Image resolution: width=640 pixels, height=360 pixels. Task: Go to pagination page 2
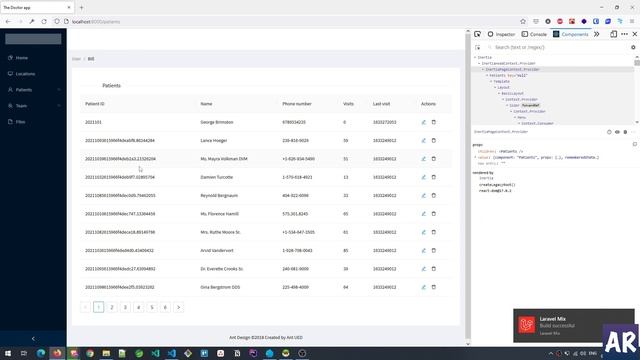click(112, 307)
